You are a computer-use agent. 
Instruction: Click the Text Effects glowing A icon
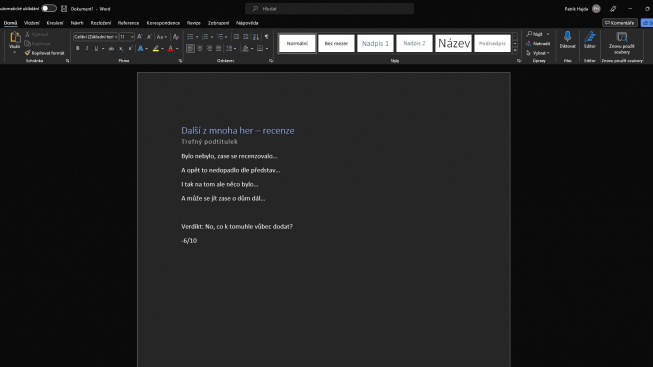pyautogui.click(x=140, y=49)
